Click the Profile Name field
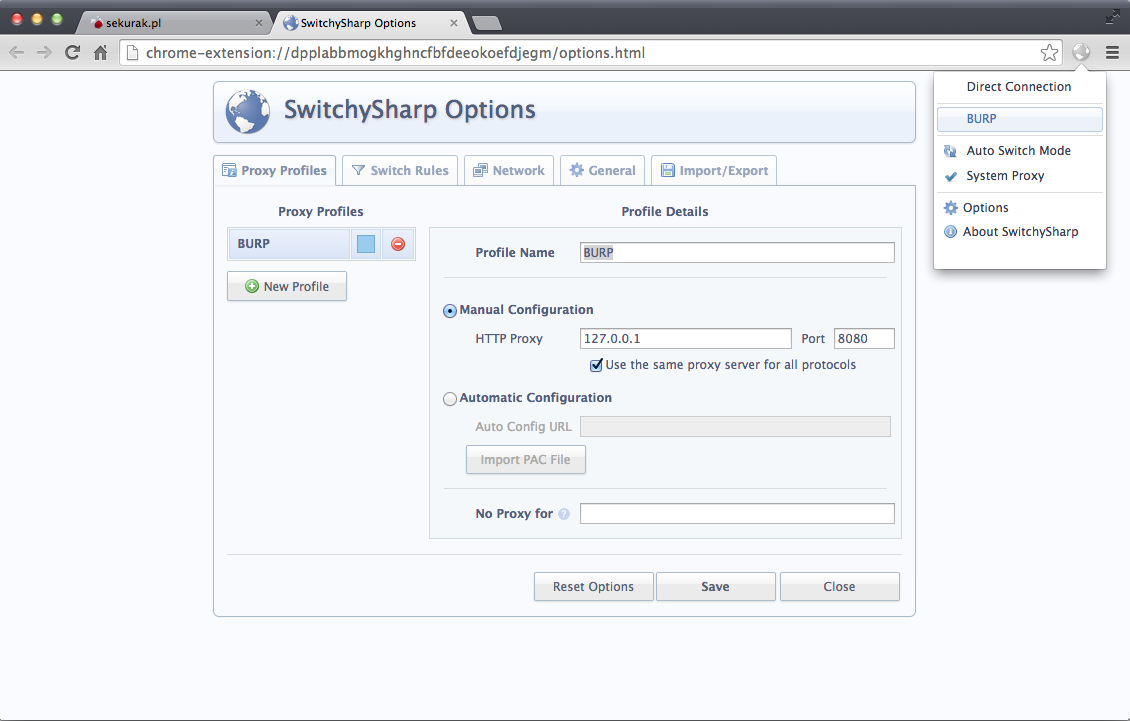 coord(737,252)
